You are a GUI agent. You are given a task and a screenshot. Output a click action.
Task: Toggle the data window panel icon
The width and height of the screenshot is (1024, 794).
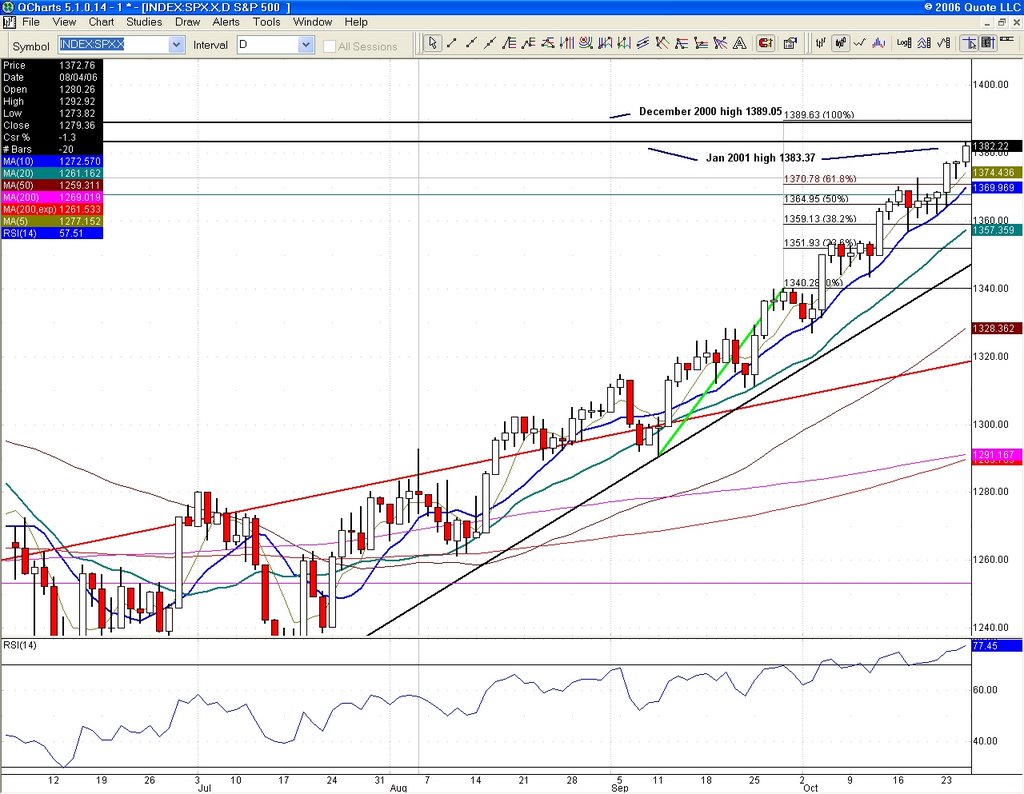pyautogui.click(x=988, y=44)
